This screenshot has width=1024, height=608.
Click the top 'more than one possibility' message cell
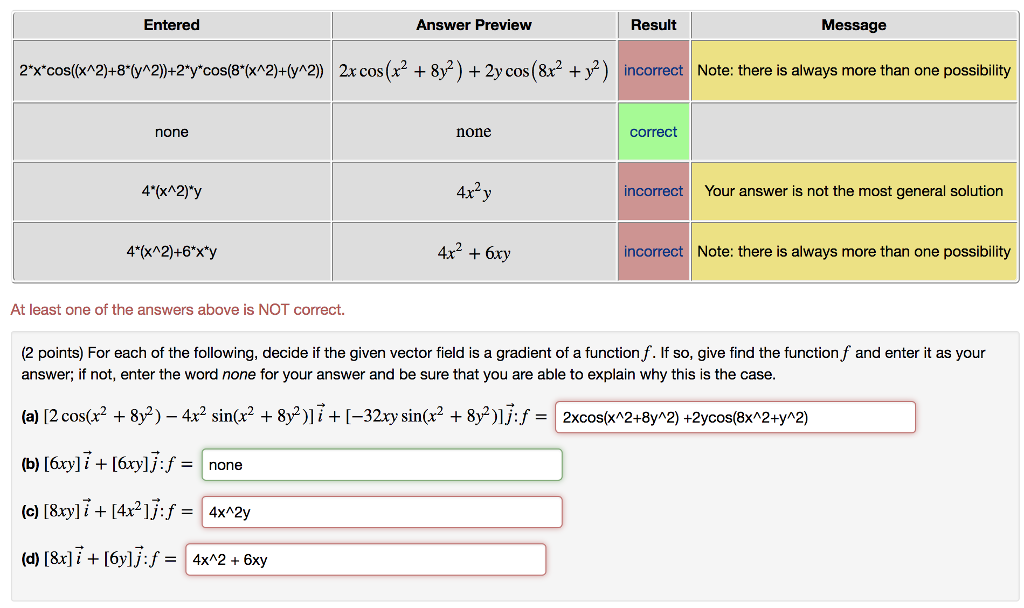click(854, 70)
